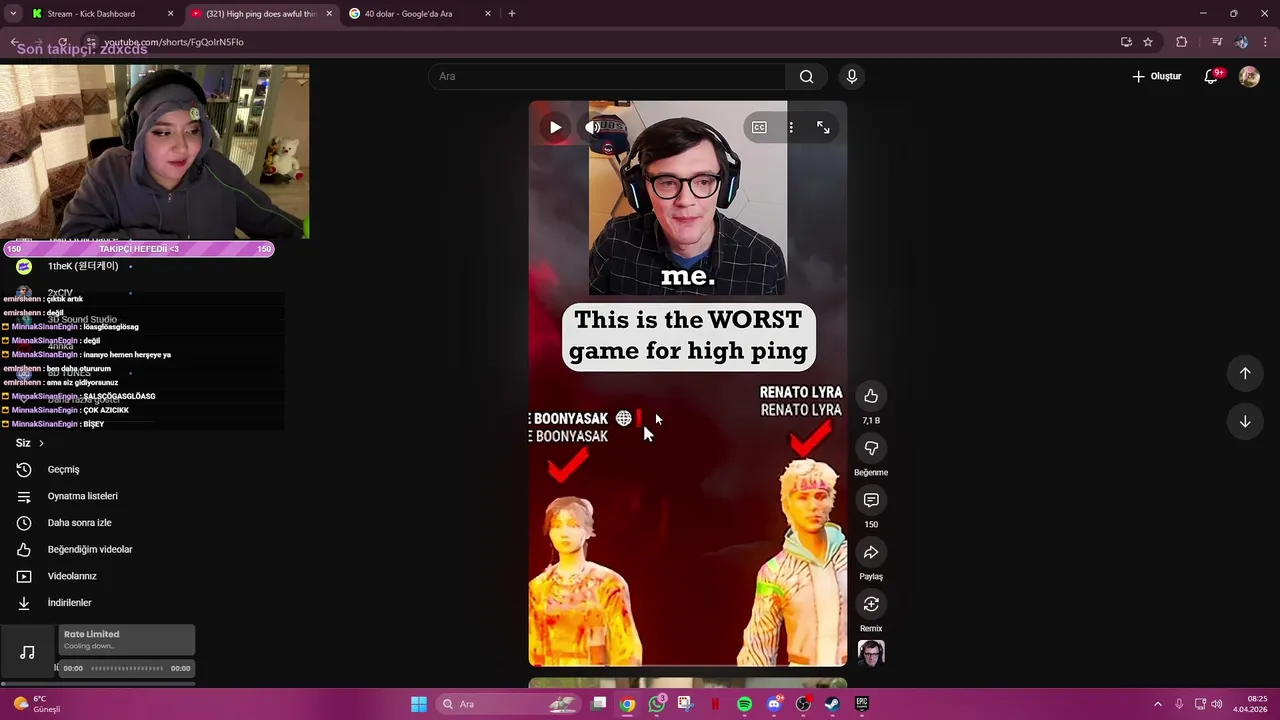1280x720 pixels.
Task: Dislike the Short via Beğenme thumbs-down
Action: coord(871,448)
